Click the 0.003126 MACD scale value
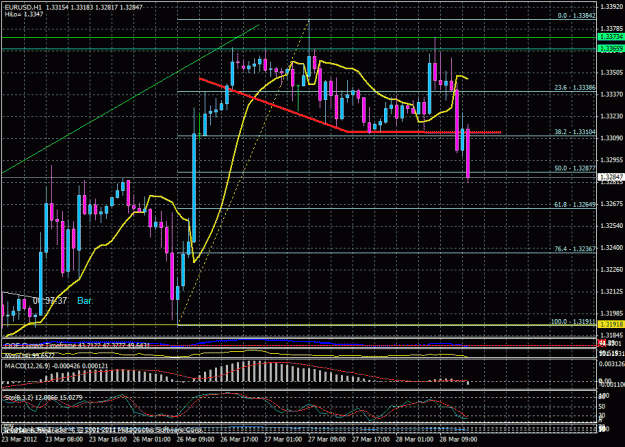 coord(612,364)
